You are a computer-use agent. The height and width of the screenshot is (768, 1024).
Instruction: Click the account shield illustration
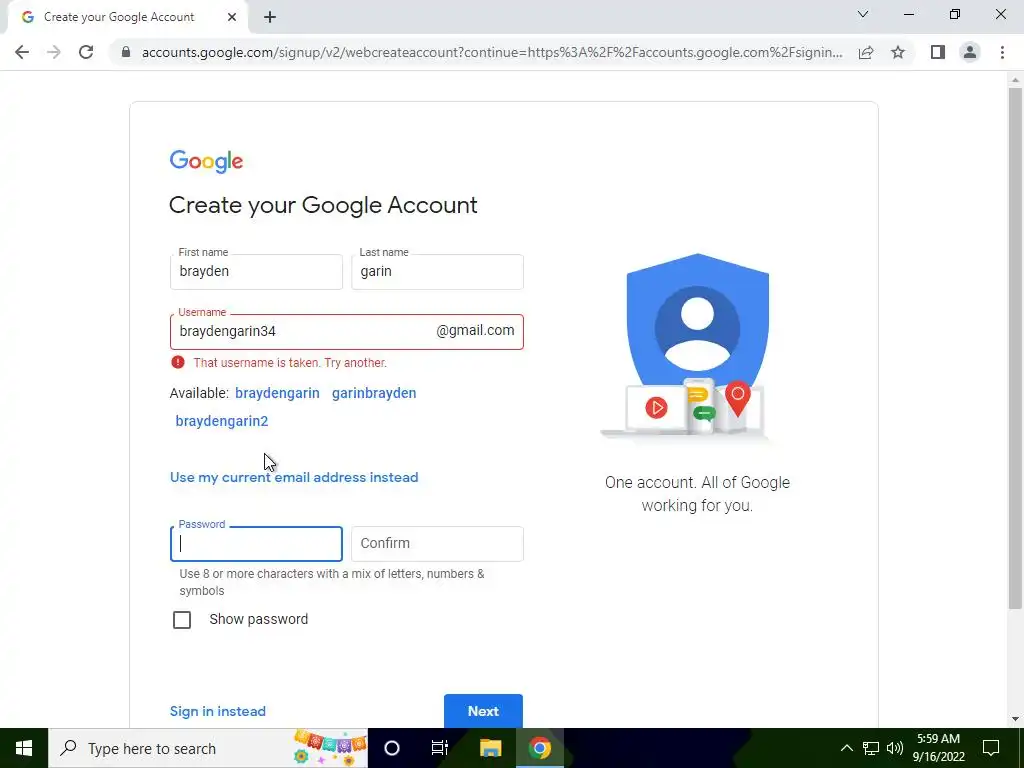[x=697, y=346]
